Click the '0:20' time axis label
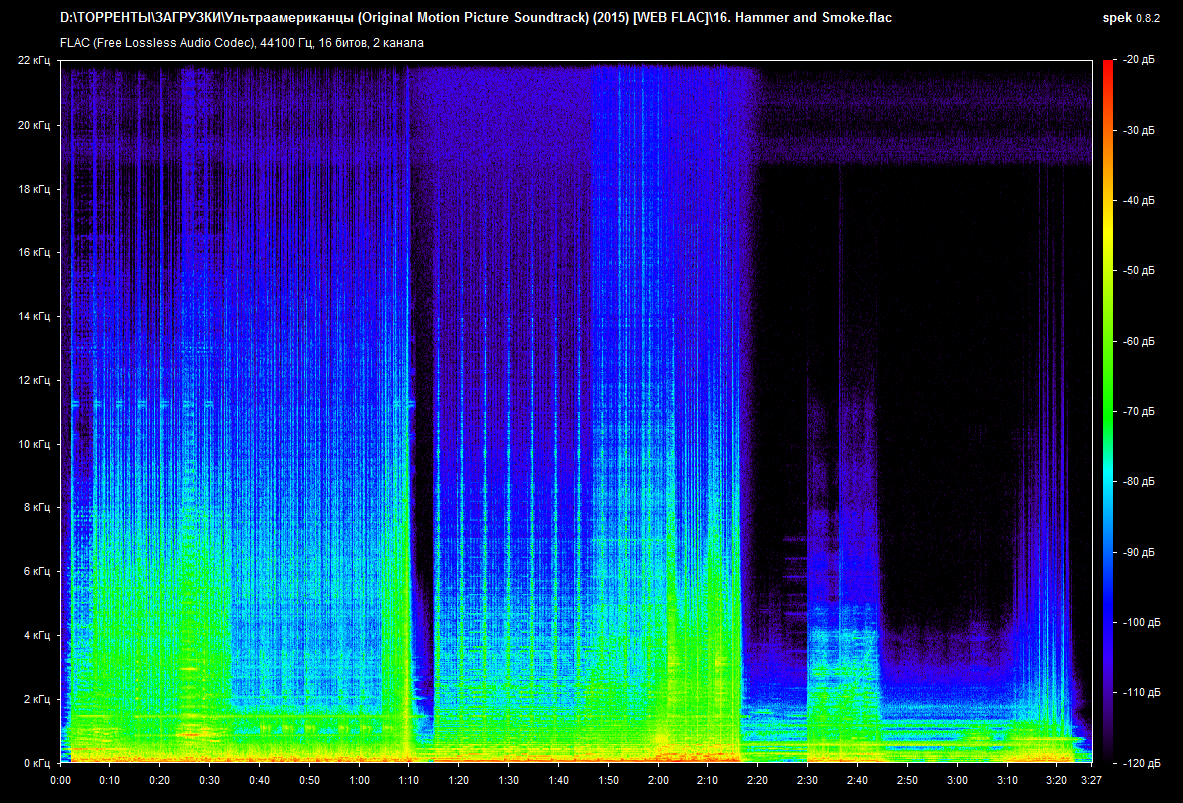 tap(160, 780)
